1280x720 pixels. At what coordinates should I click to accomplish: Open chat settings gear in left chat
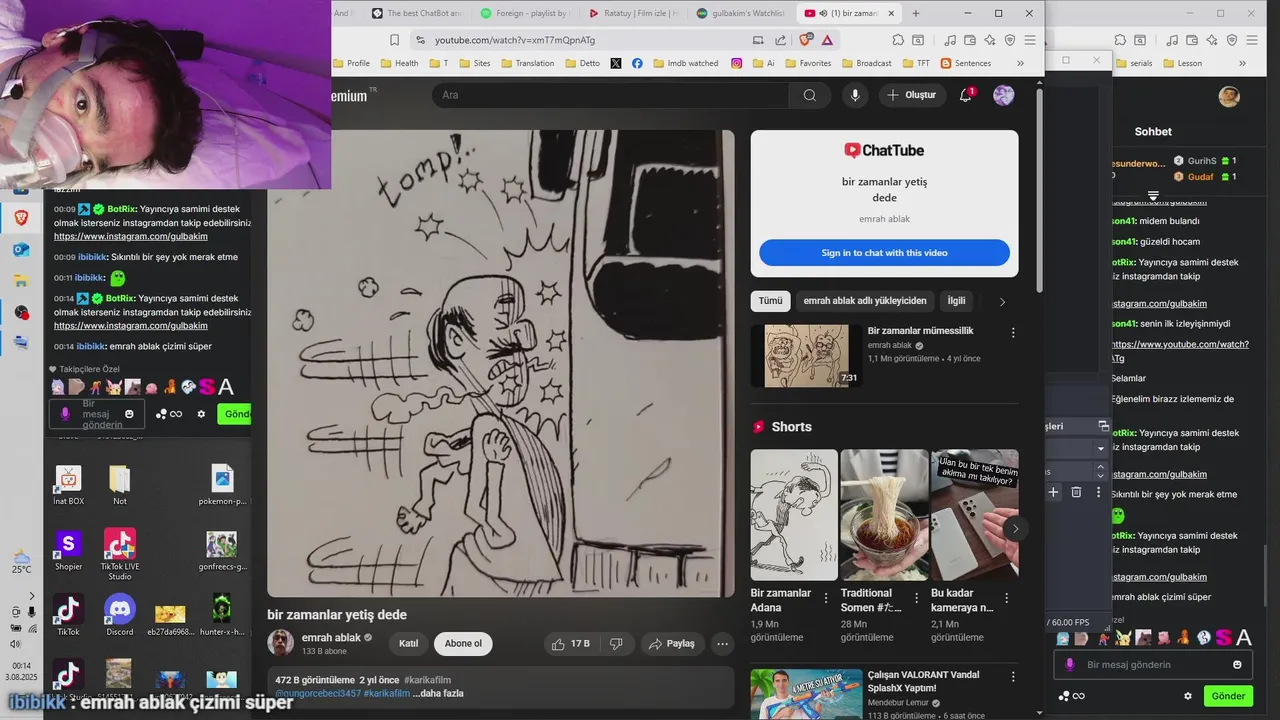(201, 414)
